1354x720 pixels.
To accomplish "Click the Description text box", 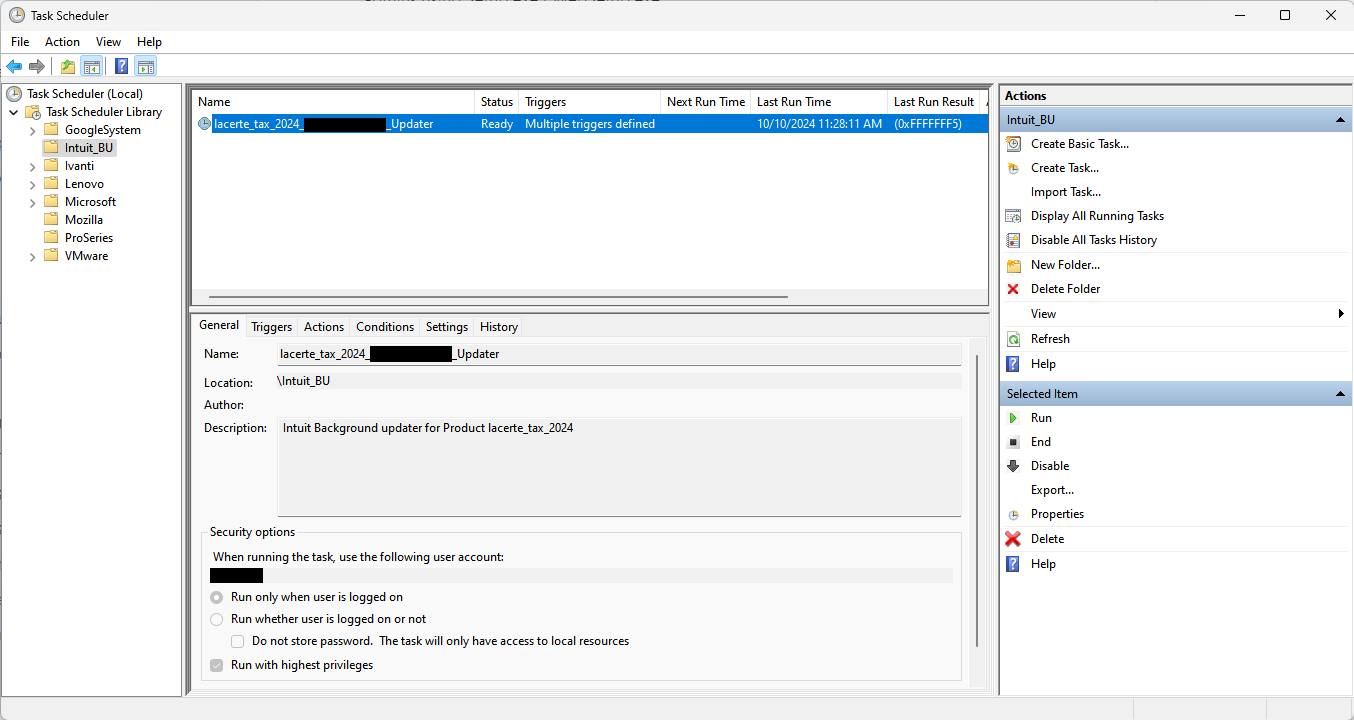I will click(619, 467).
